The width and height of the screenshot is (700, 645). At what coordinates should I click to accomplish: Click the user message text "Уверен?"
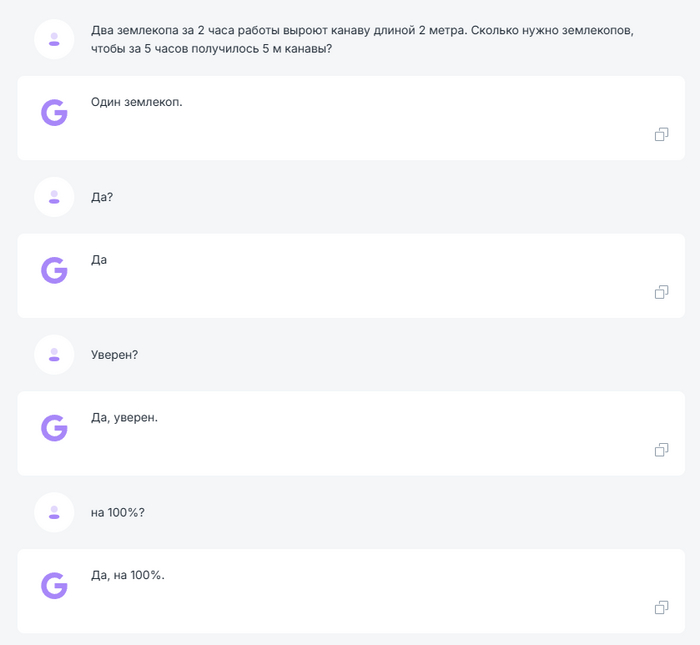tap(114, 355)
